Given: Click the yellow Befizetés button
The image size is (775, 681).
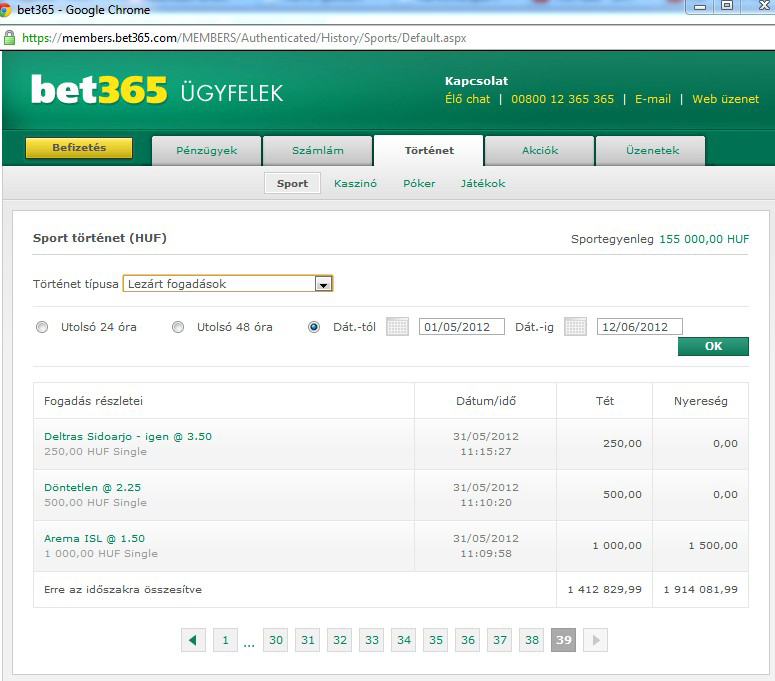Looking at the screenshot, I should pos(79,148).
